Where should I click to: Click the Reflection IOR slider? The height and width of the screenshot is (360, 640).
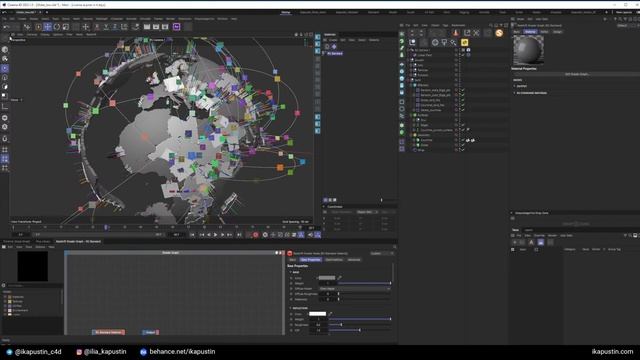[360, 330]
